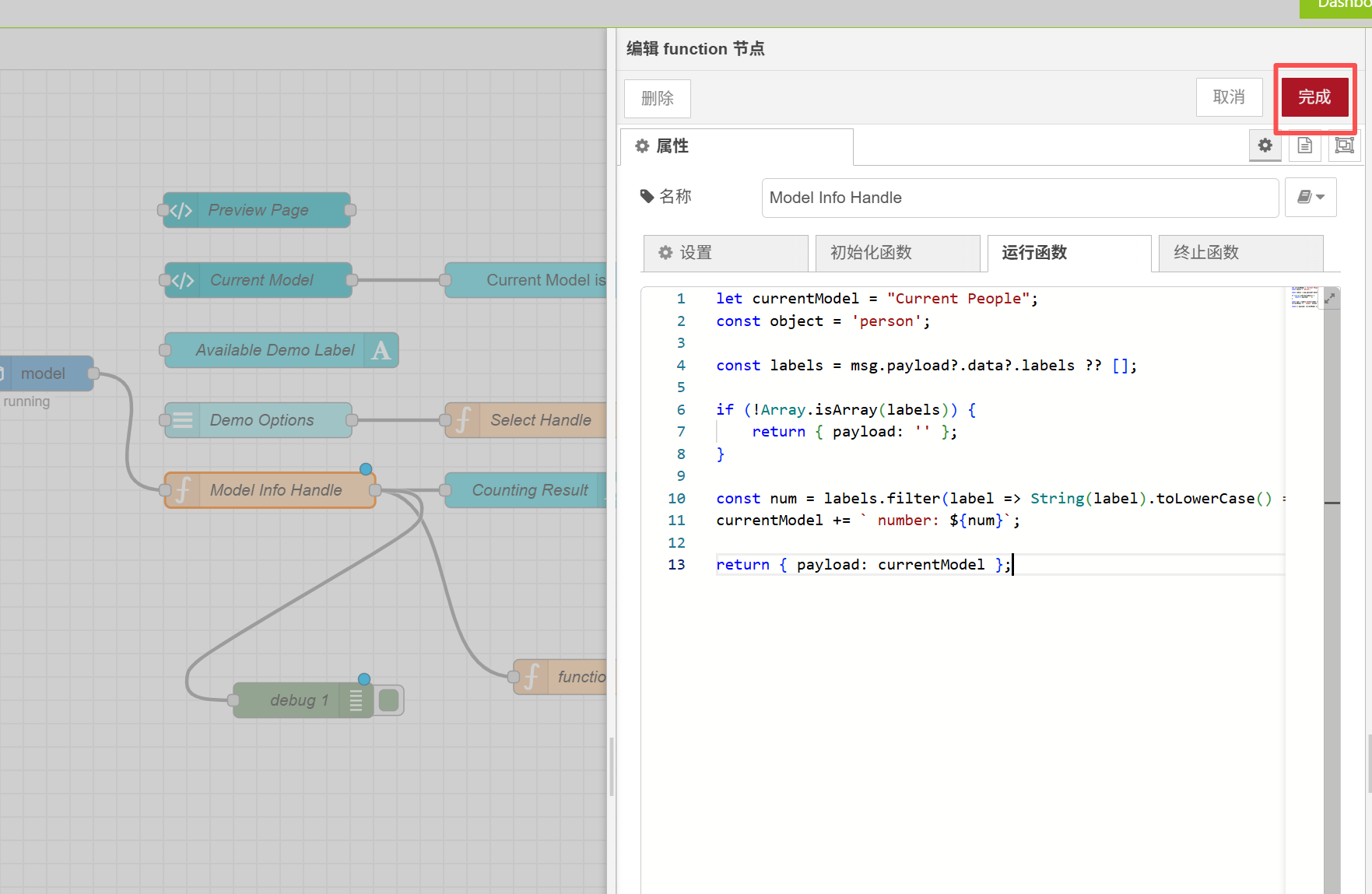Click the 完成 button to save

(x=1314, y=97)
